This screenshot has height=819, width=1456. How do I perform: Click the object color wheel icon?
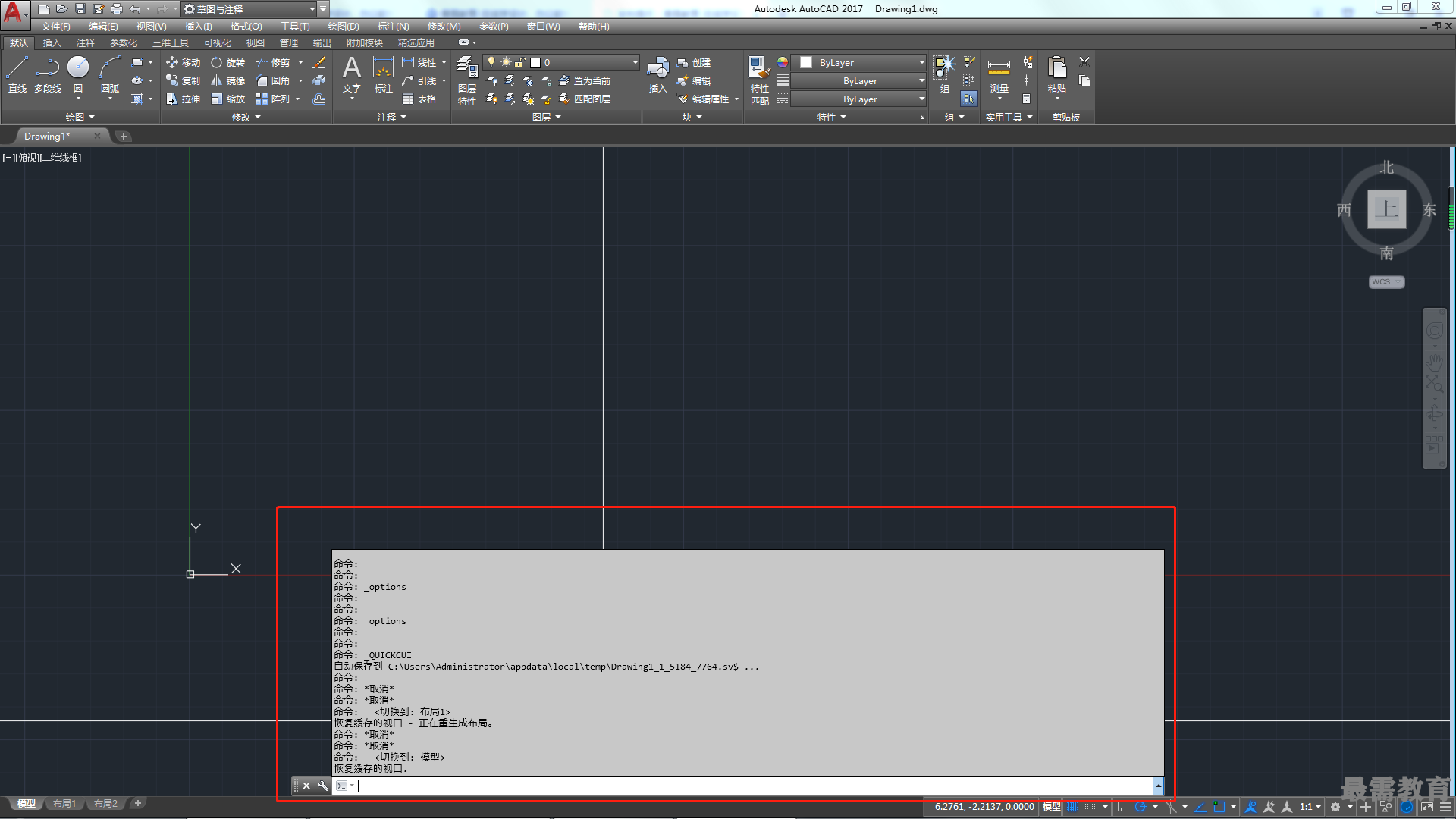[x=783, y=62]
